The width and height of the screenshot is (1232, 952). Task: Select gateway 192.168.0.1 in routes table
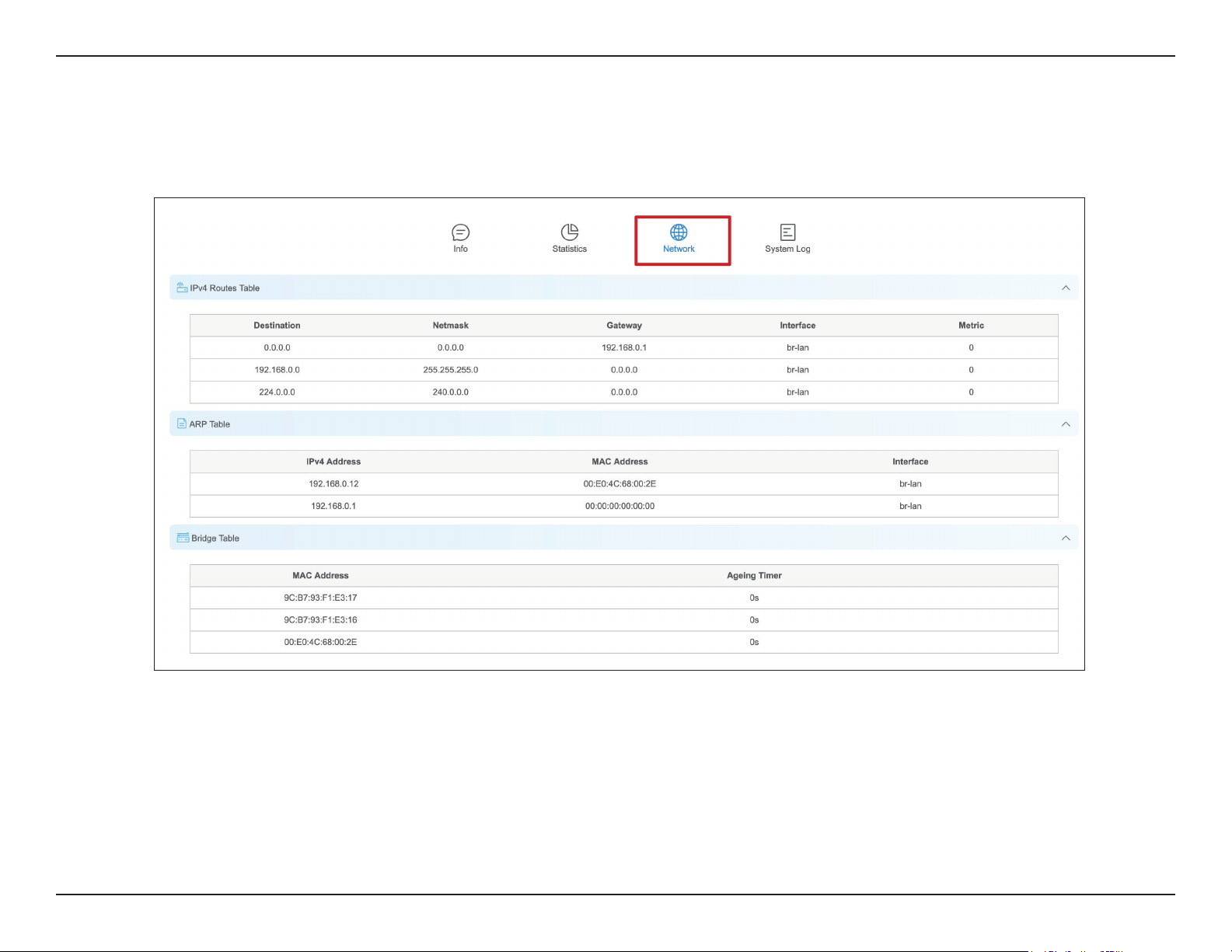(624, 348)
